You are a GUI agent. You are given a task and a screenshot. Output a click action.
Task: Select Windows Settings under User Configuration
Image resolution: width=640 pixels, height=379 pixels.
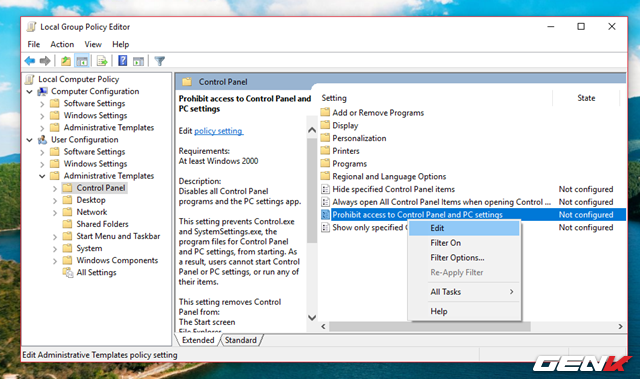click(96, 164)
